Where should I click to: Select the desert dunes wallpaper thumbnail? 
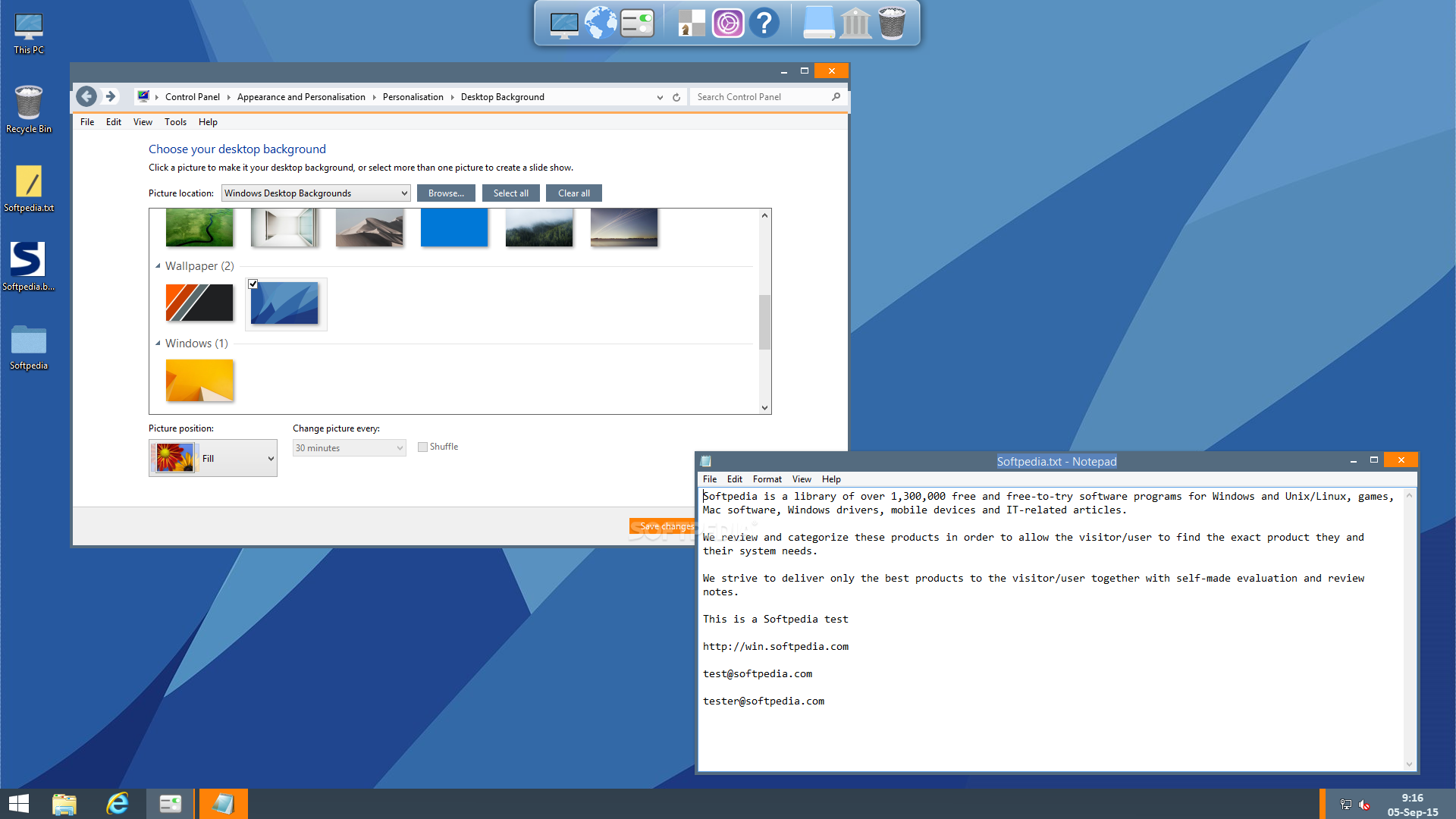369,227
